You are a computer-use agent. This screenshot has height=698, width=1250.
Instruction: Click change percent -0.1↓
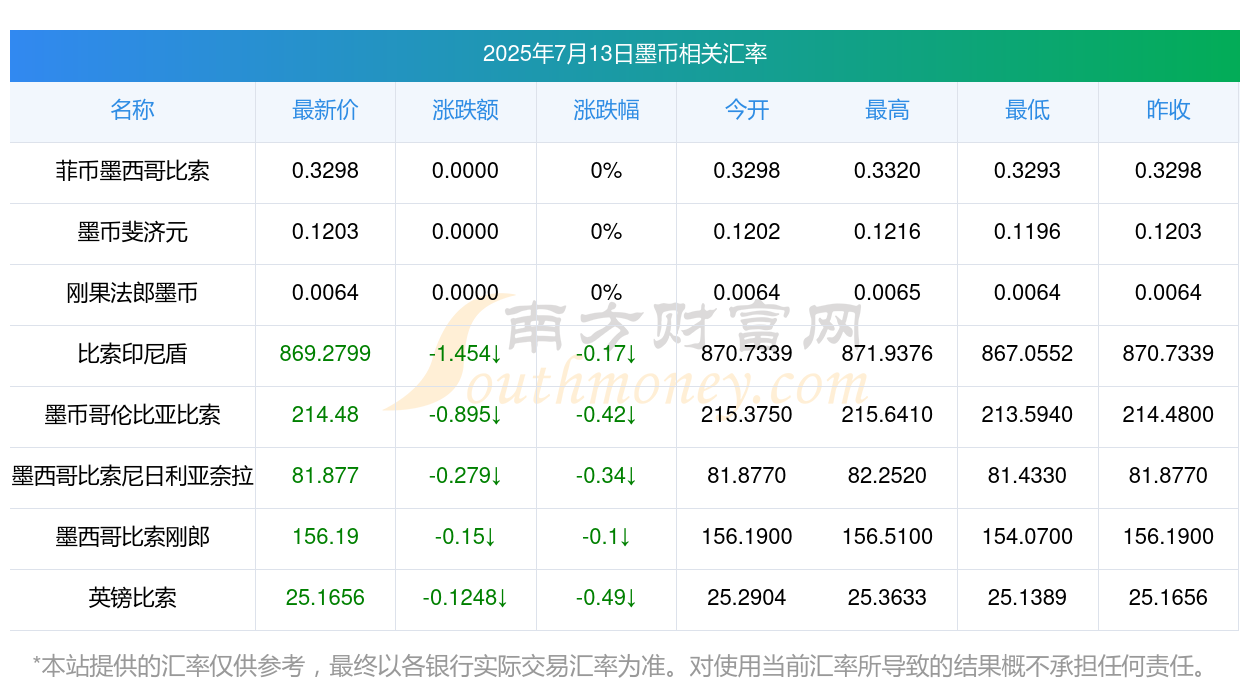pos(606,537)
